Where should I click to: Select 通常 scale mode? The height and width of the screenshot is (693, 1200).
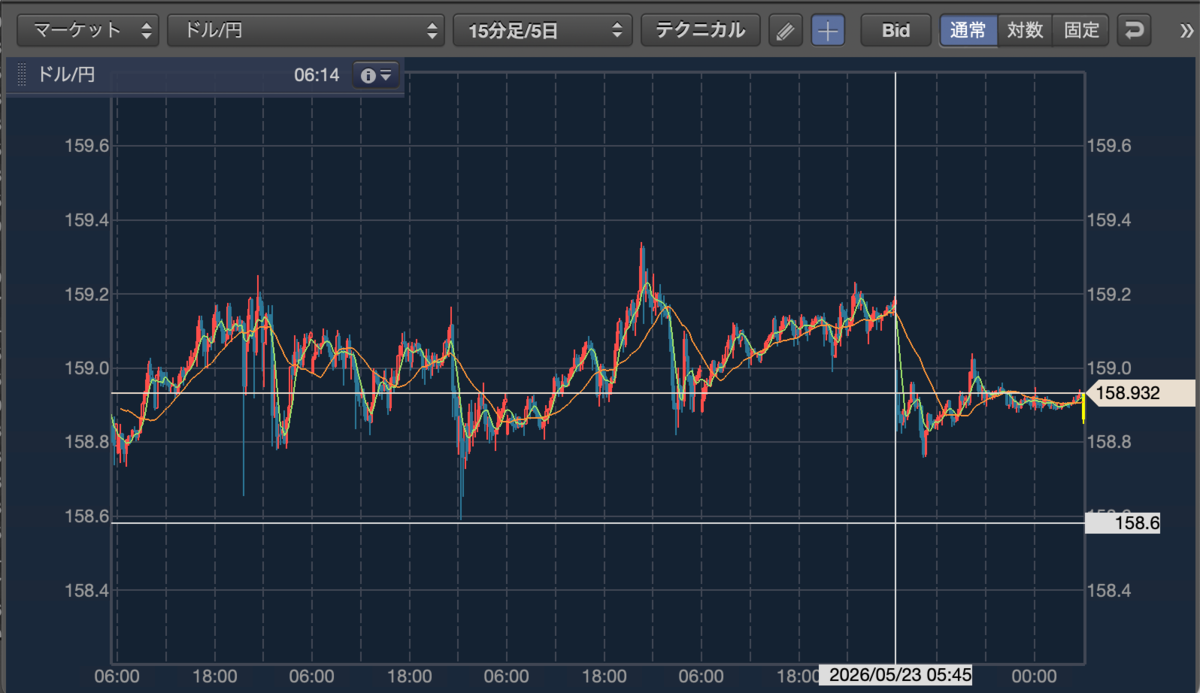click(968, 30)
